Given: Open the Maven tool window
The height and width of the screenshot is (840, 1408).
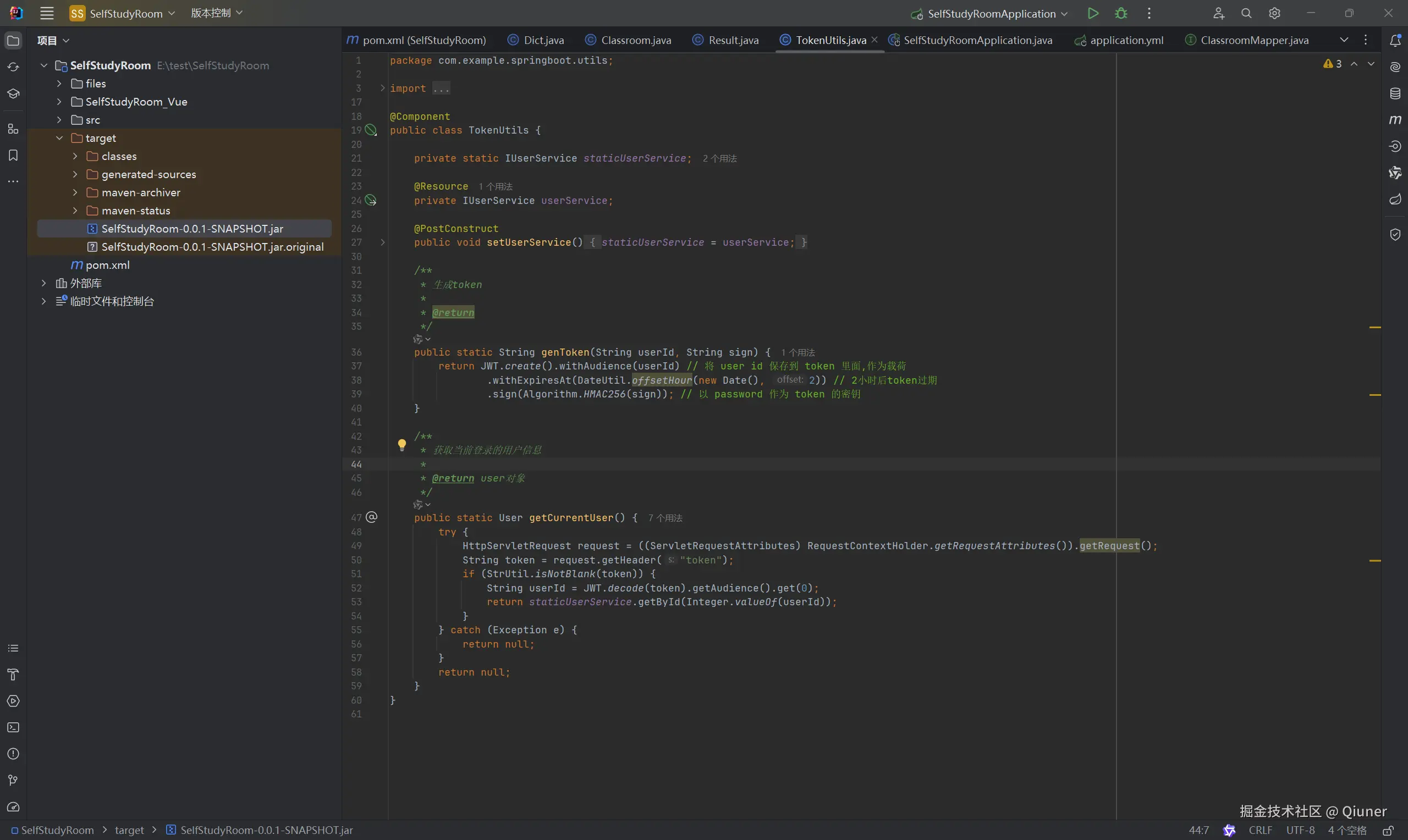Looking at the screenshot, I should coord(1395,120).
